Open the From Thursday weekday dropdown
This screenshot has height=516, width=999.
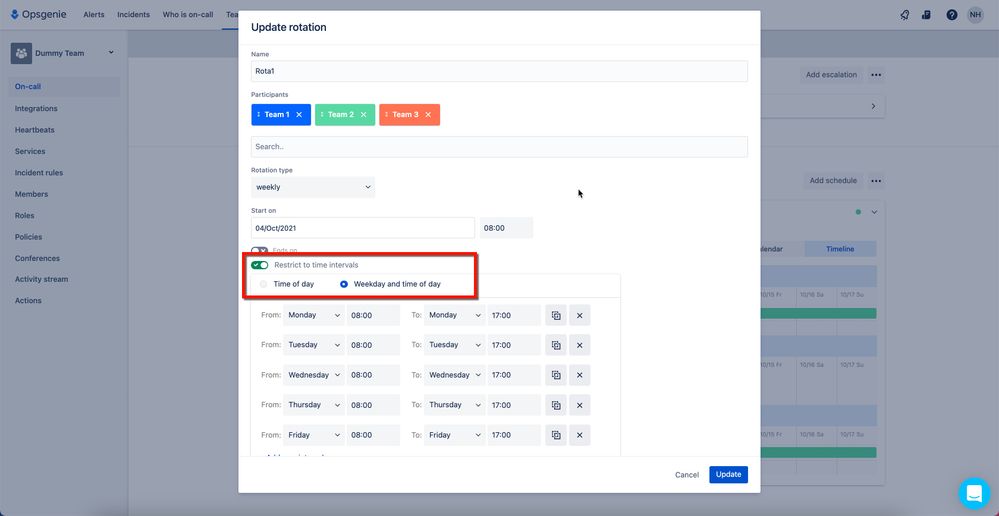click(x=313, y=405)
